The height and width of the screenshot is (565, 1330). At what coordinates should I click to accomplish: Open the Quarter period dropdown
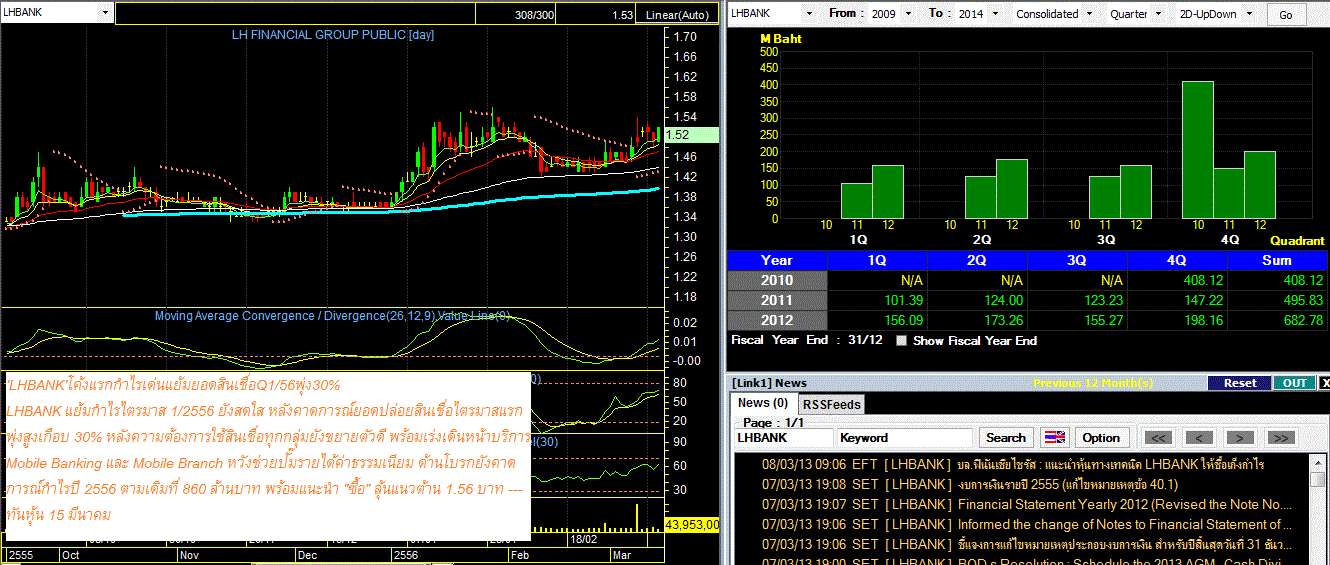(x=1160, y=14)
